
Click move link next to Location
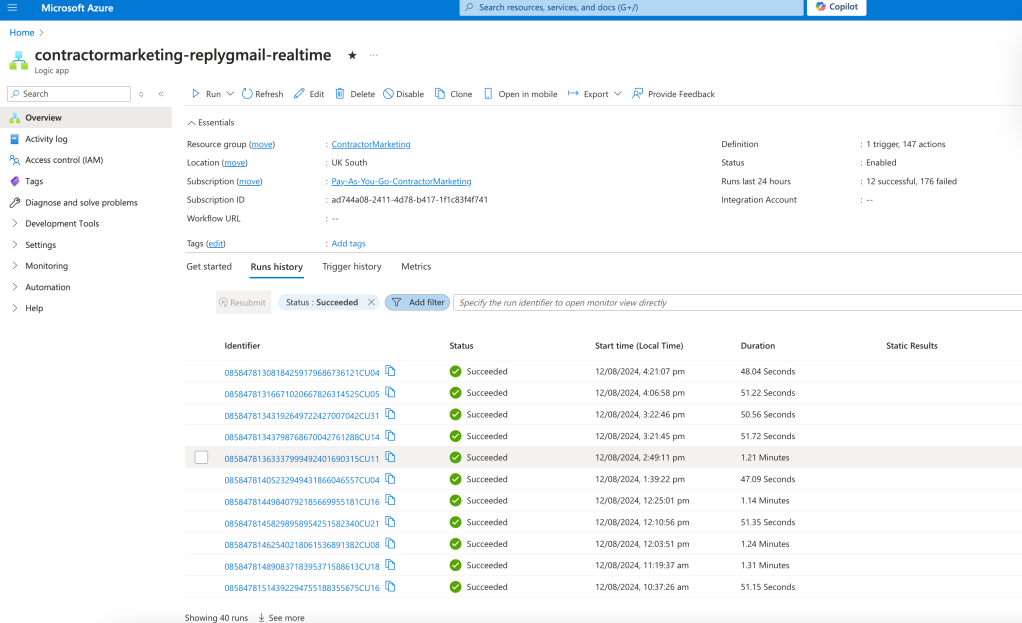[x=235, y=163]
